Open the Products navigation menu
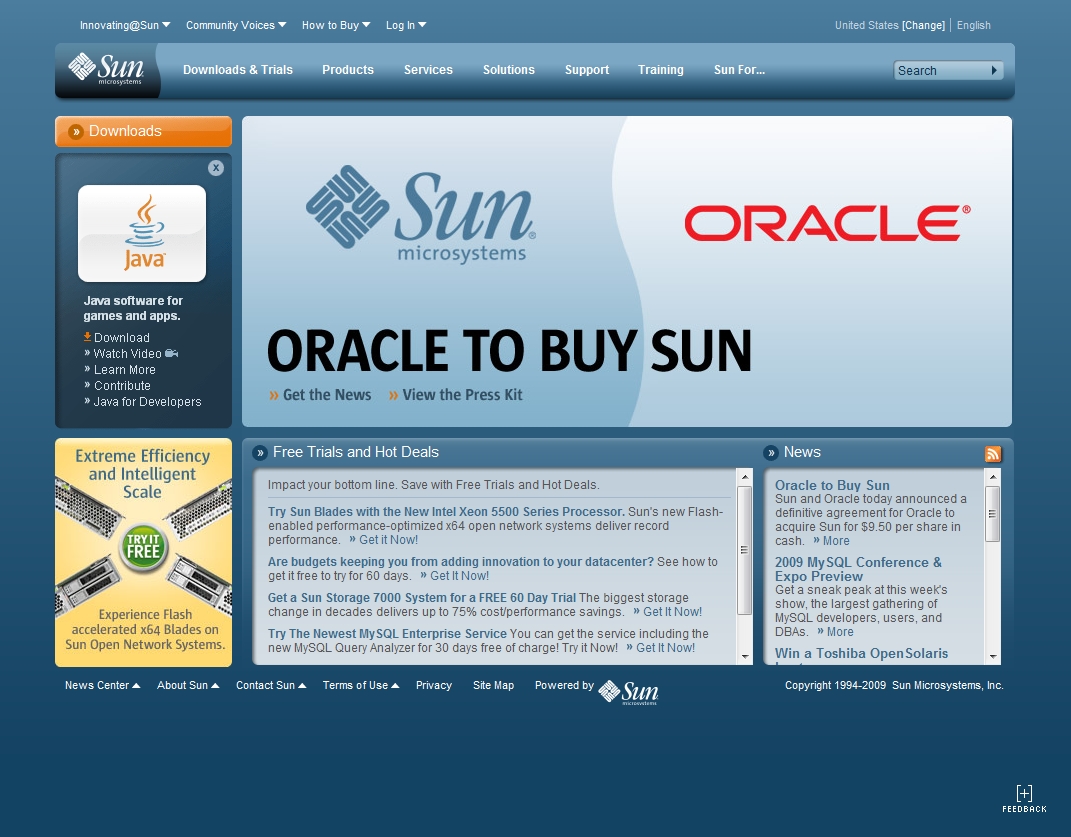This screenshot has width=1071, height=837. click(x=348, y=70)
